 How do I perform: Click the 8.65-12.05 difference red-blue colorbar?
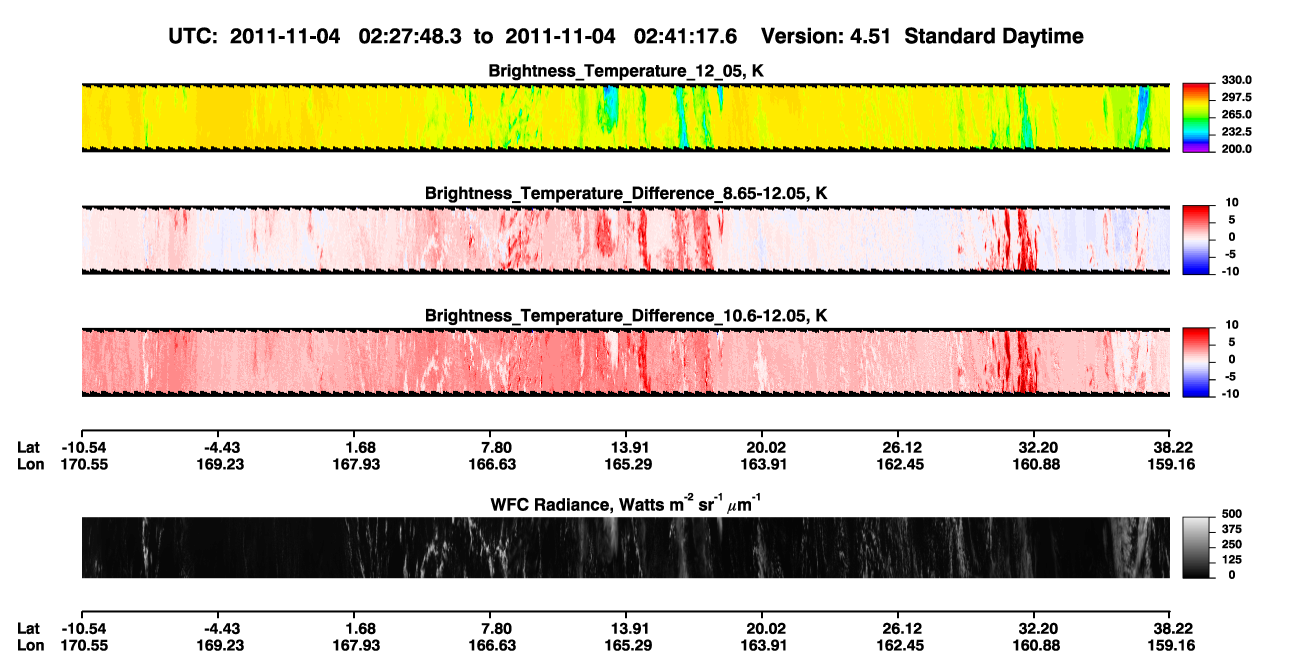[1197, 240]
